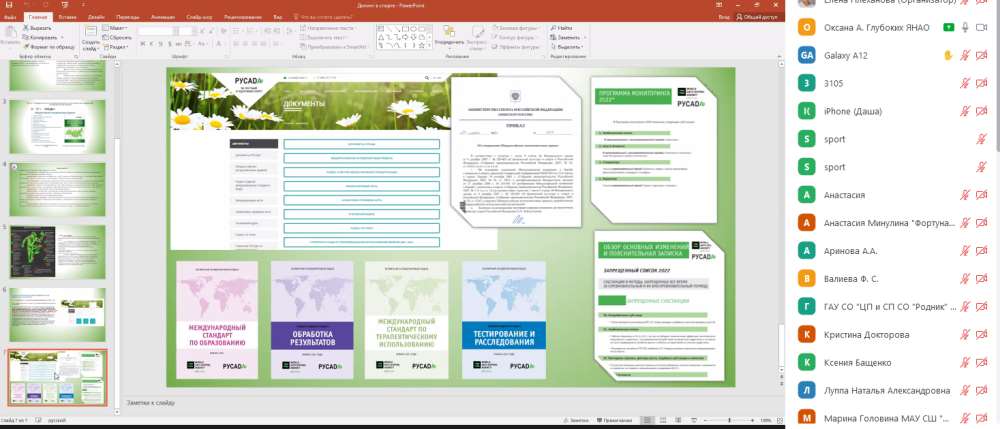Viewport: 1000px width, 429px height.
Task: Click camera icon for Оксана А. Глубоких
Action: point(982,27)
